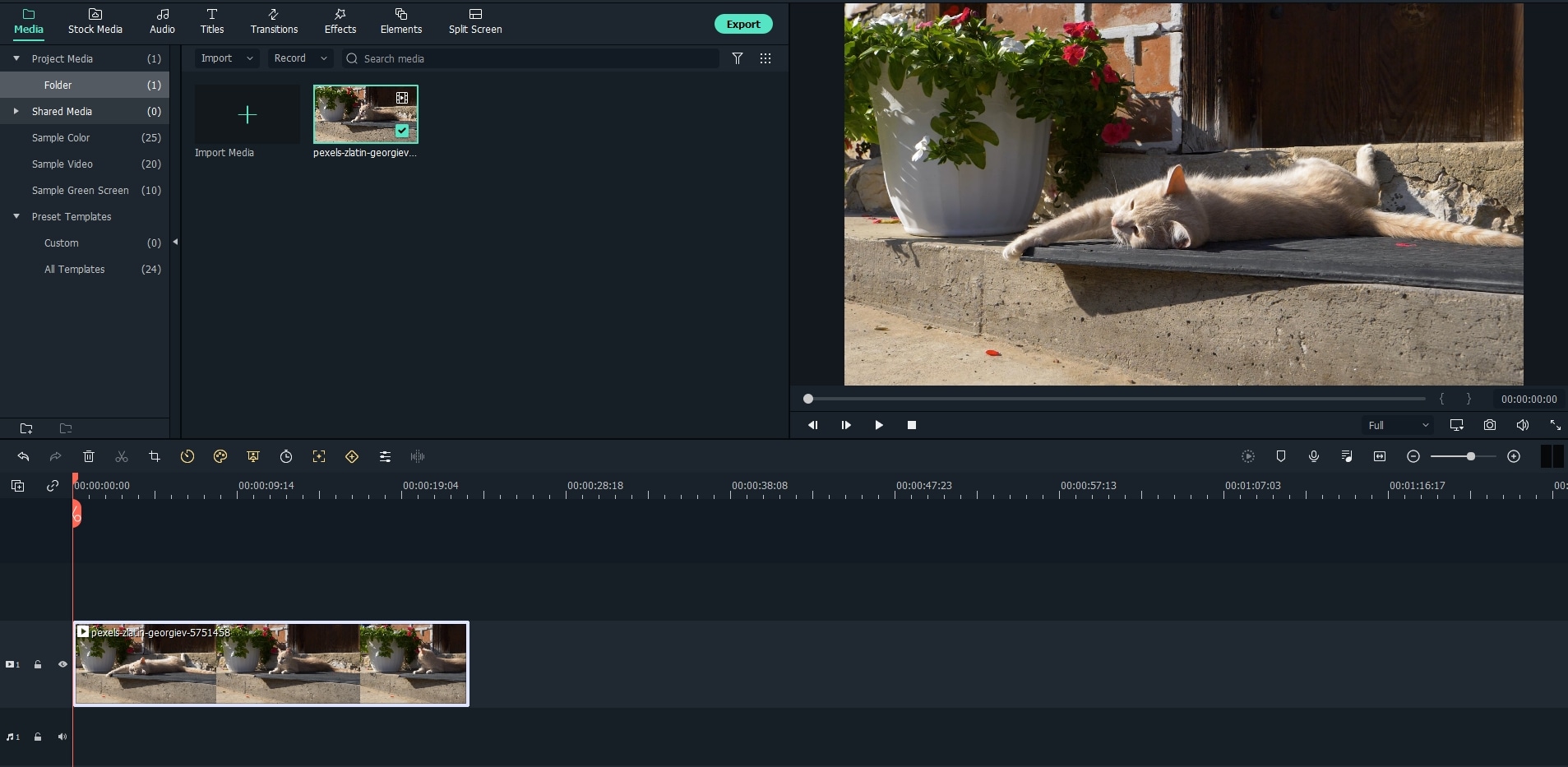Screen dimensions: 1568x767
Task: Toggle lock on audio track 1
Action: [38, 737]
